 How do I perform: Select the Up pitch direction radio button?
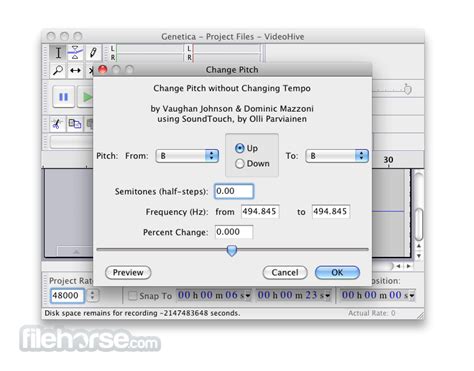tap(240, 148)
